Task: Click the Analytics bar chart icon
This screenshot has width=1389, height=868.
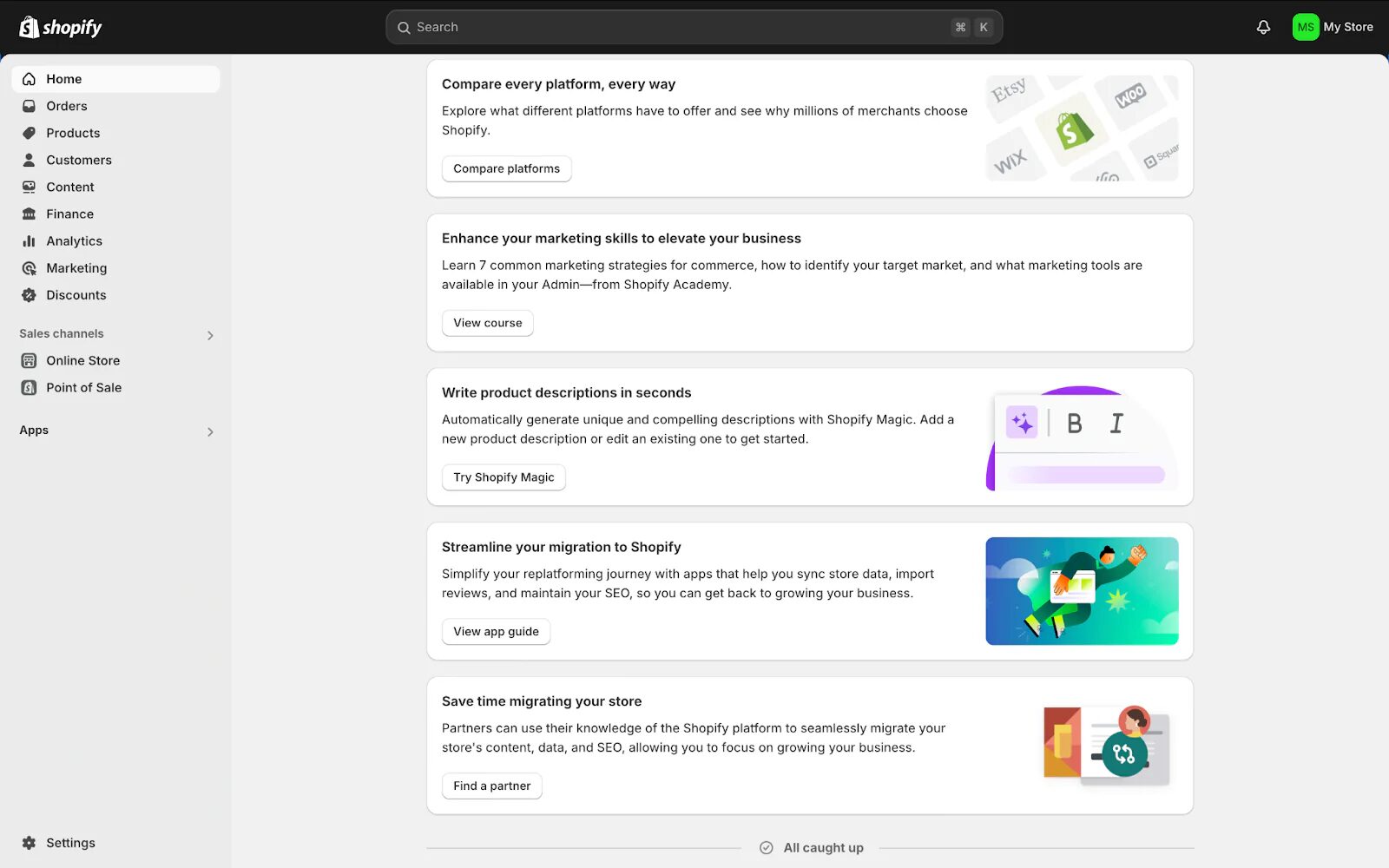Action: [29, 240]
